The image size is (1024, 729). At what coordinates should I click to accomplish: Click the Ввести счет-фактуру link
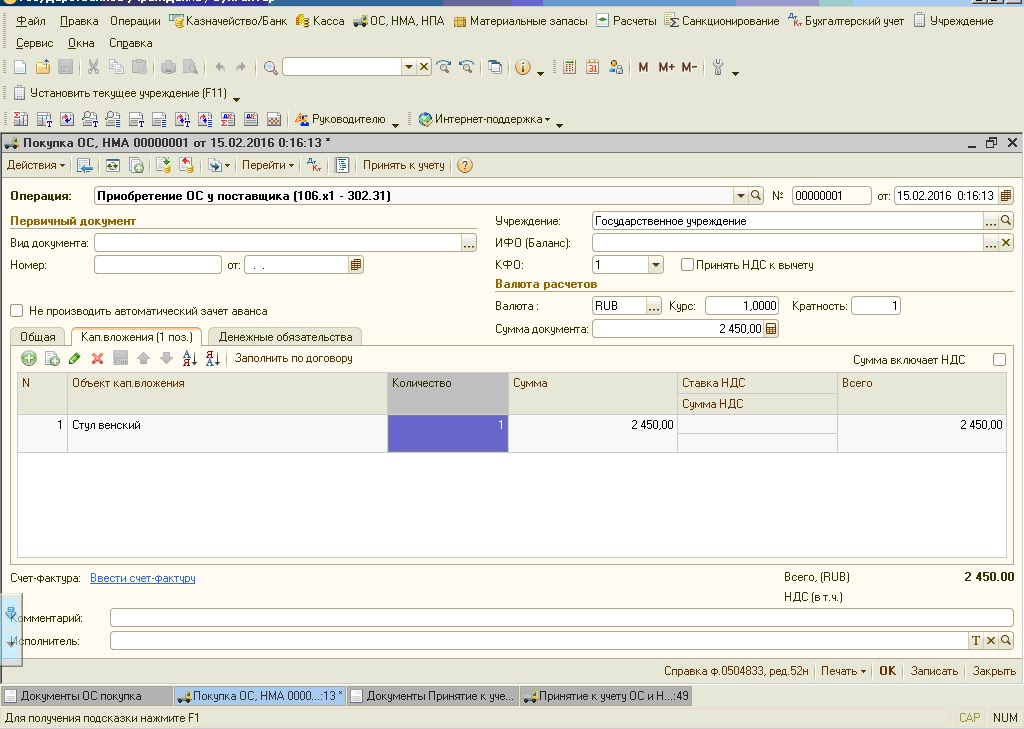[142, 578]
